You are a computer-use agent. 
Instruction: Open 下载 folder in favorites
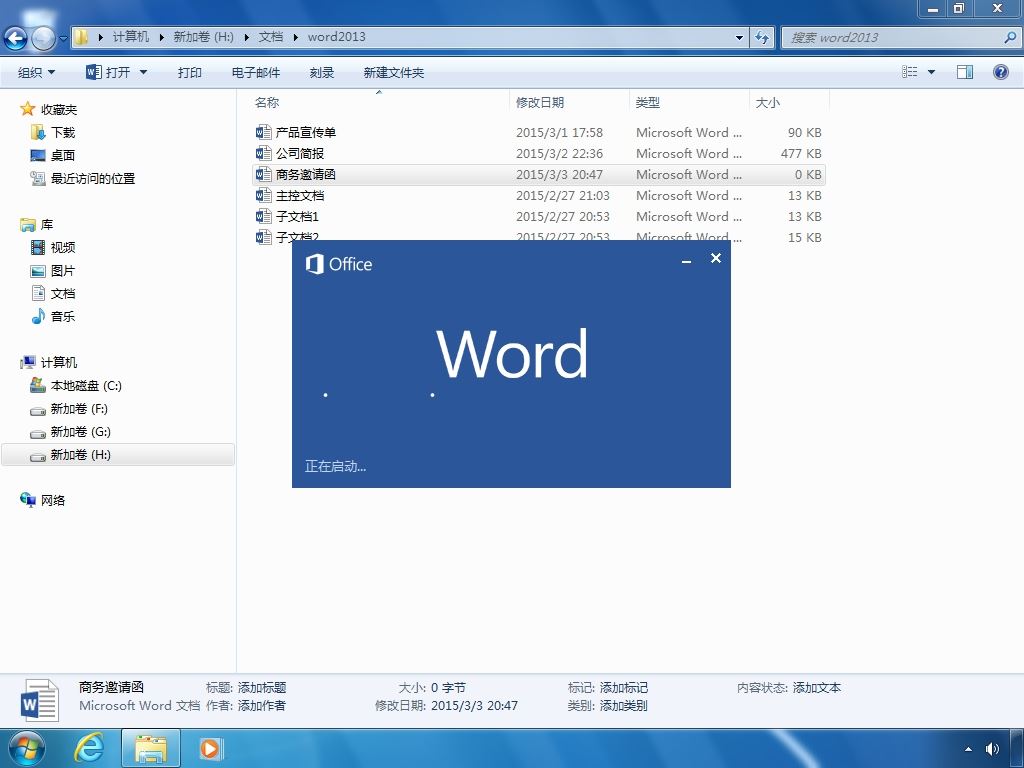tap(62, 132)
